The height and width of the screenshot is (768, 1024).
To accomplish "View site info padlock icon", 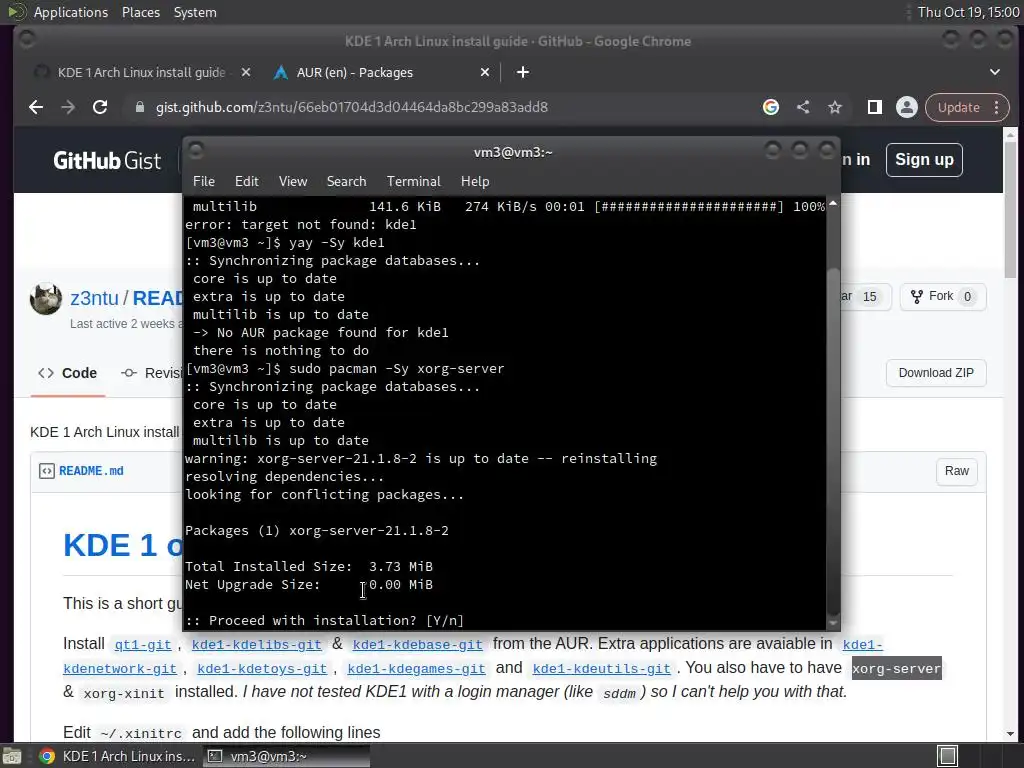I will [139, 107].
